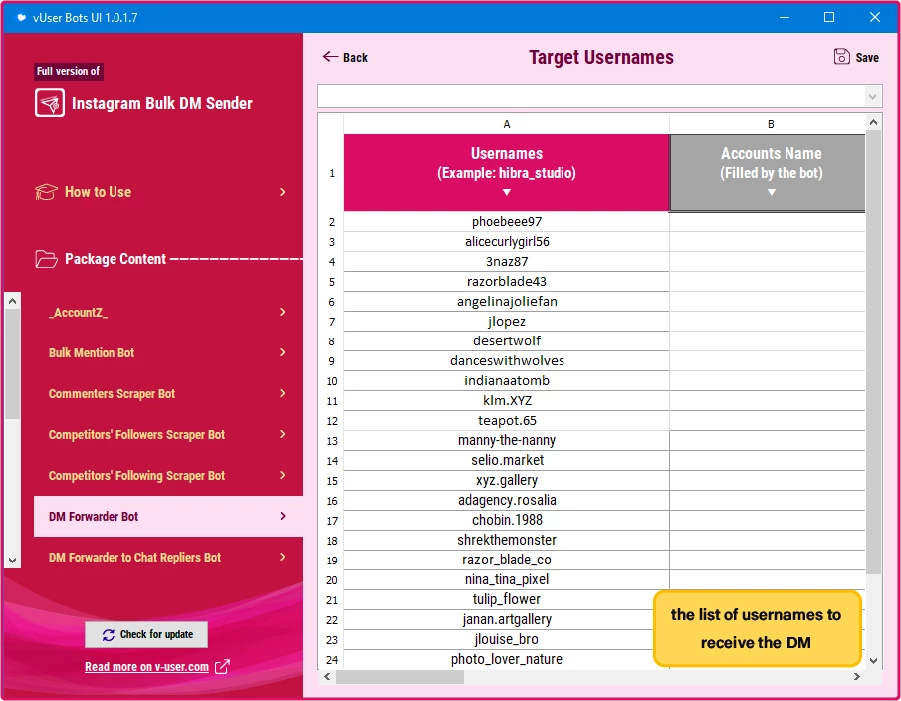Screen dimensions: 901x701
Task: Select the username cell selio.market
Action: click(x=506, y=460)
